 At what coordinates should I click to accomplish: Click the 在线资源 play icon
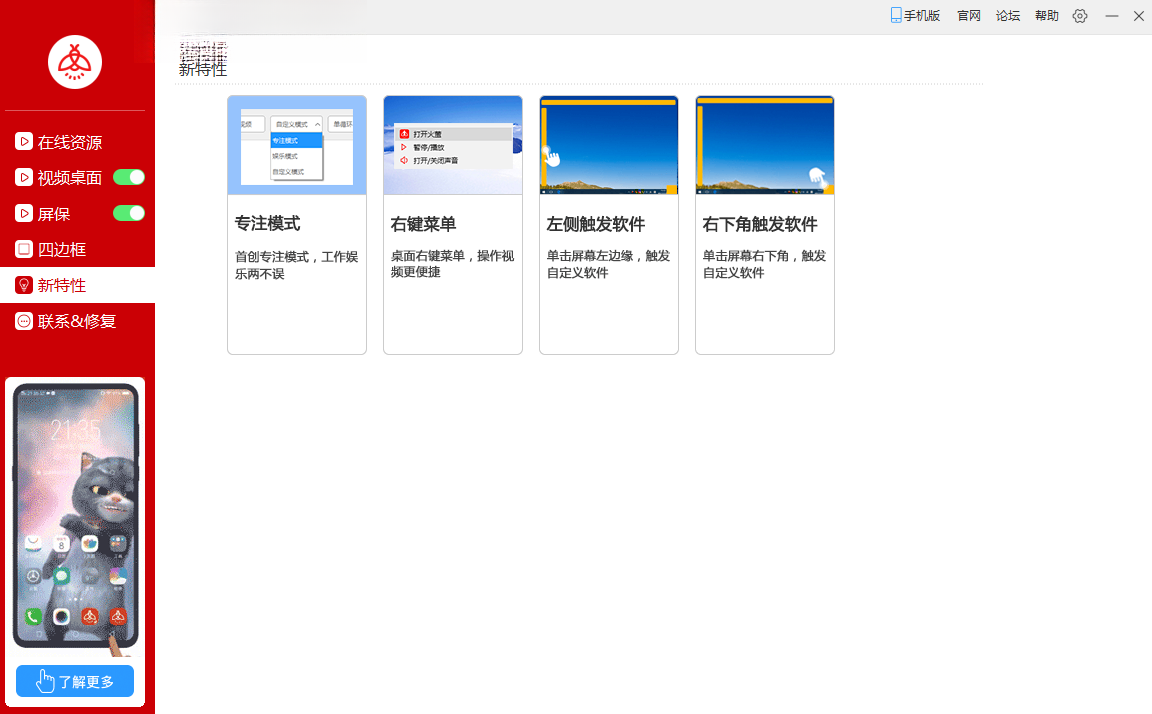pos(24,141)
